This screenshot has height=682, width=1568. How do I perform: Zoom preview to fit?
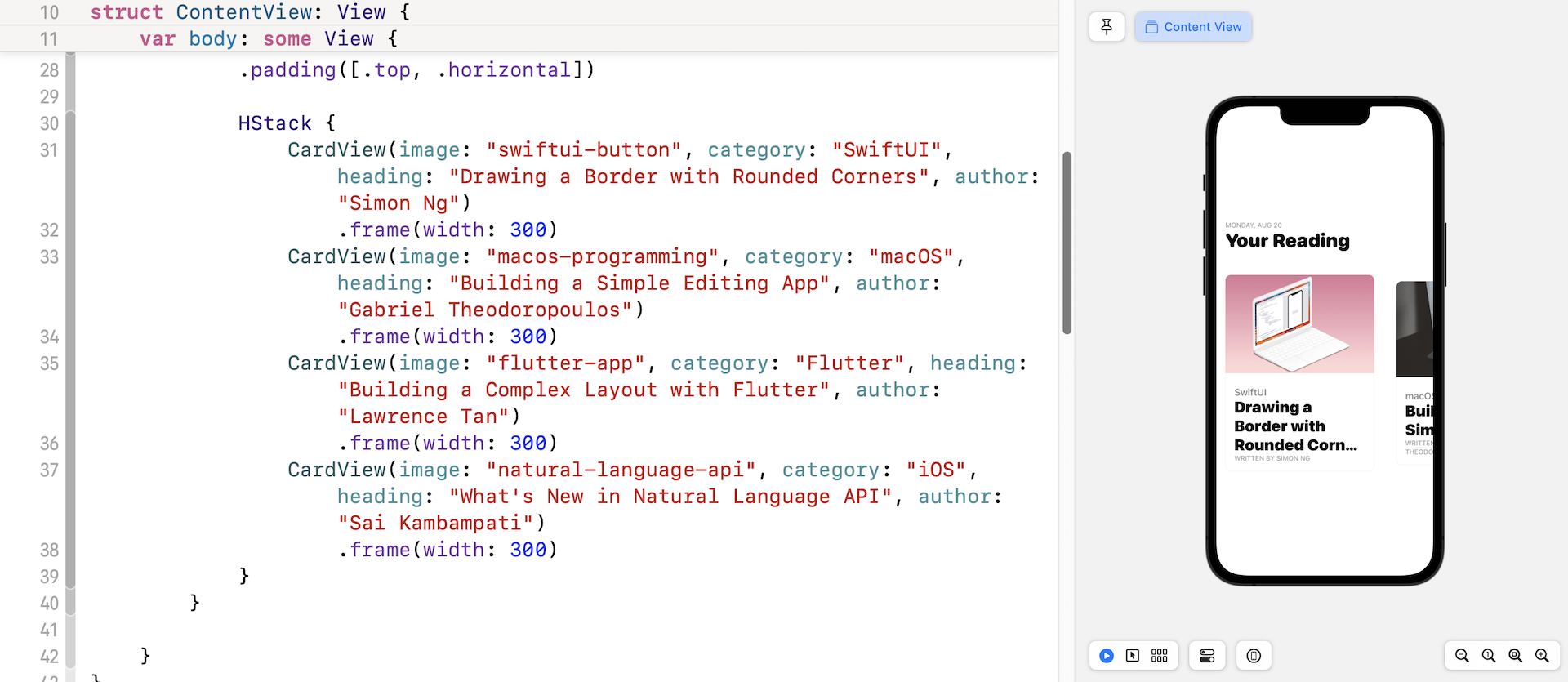click(1516, 656)
